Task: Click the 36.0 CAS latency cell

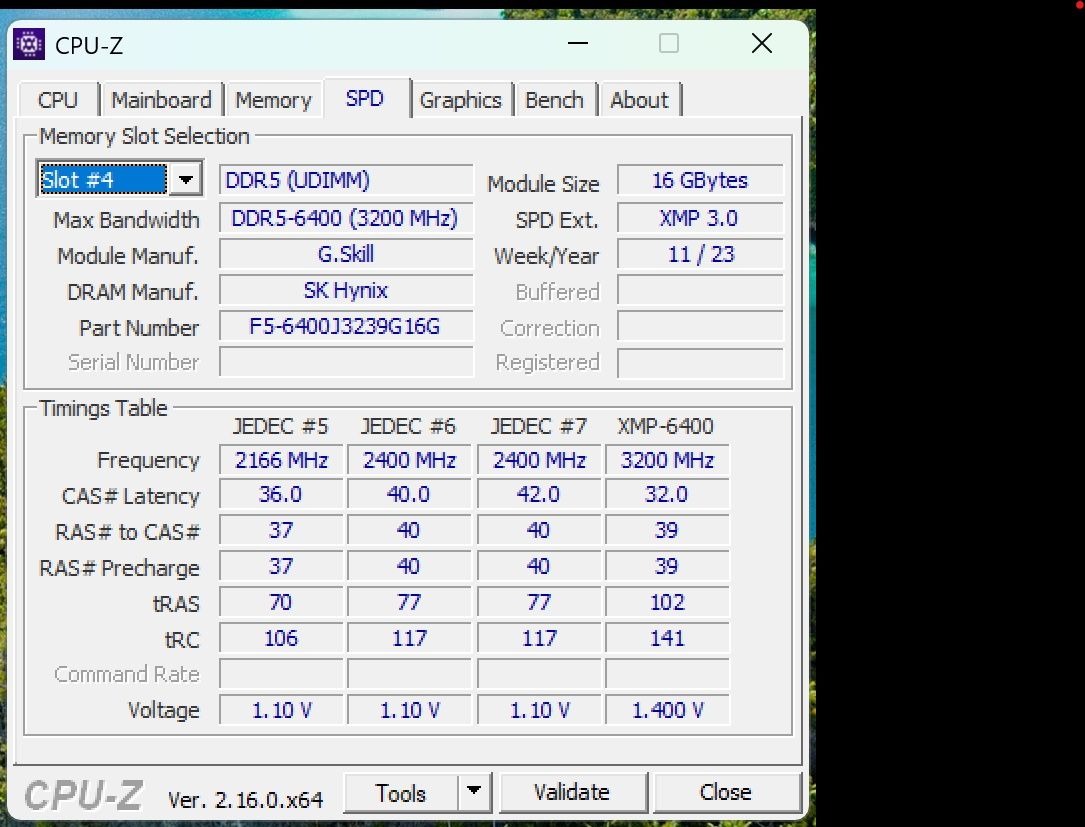Action: (x=281, y=495)
